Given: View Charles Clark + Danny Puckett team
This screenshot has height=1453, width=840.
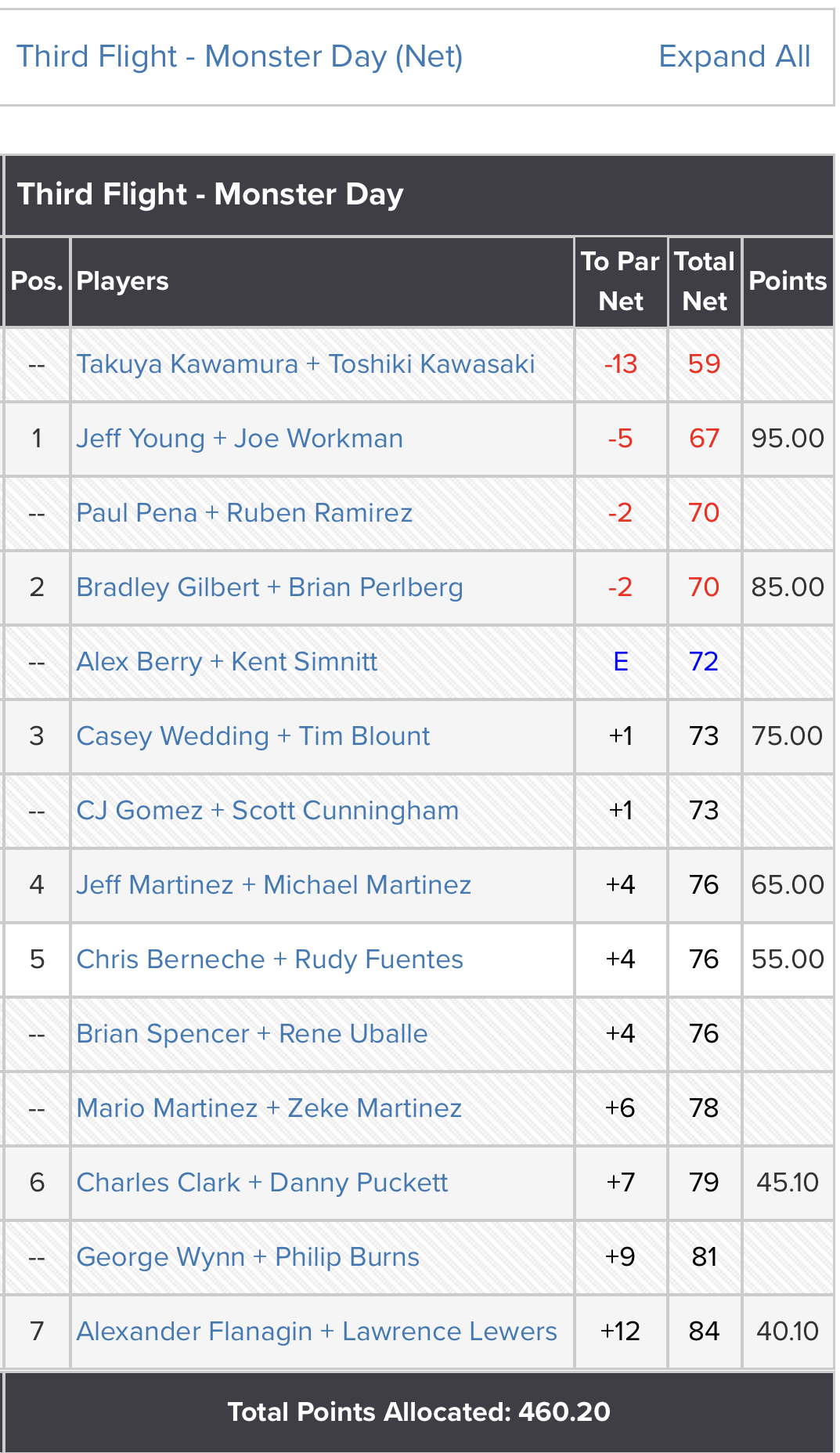Looking at the screenshot, I should coord(262,1183).
